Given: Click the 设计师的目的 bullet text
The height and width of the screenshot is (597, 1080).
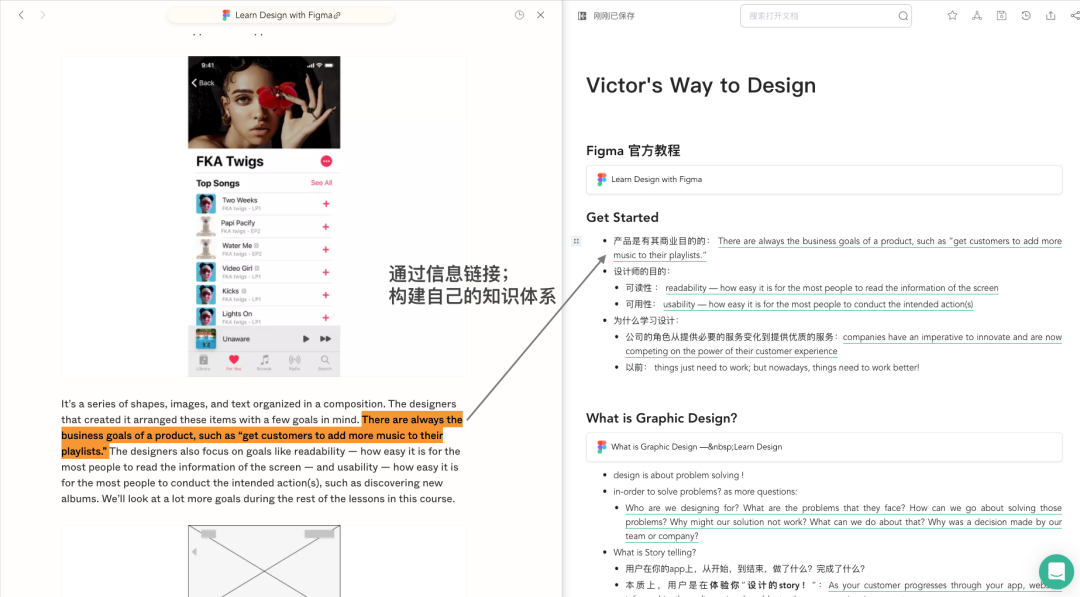Looking at the screenshot, I should click(x=641, y=271).
